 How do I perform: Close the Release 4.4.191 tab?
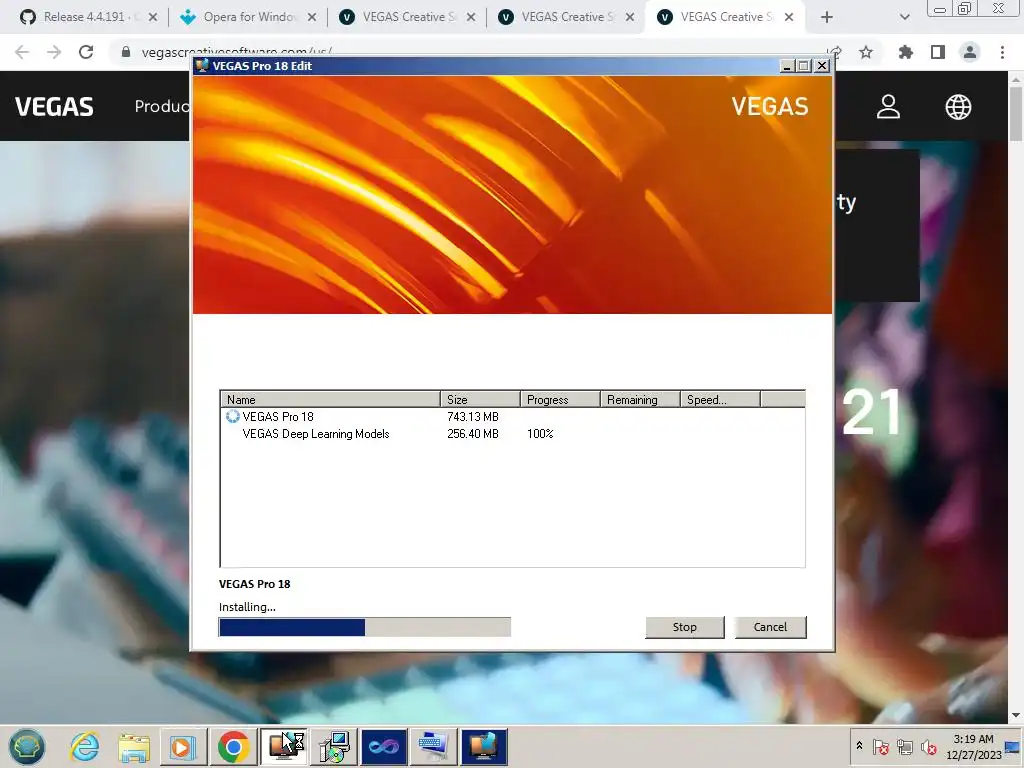coord(153,17)
